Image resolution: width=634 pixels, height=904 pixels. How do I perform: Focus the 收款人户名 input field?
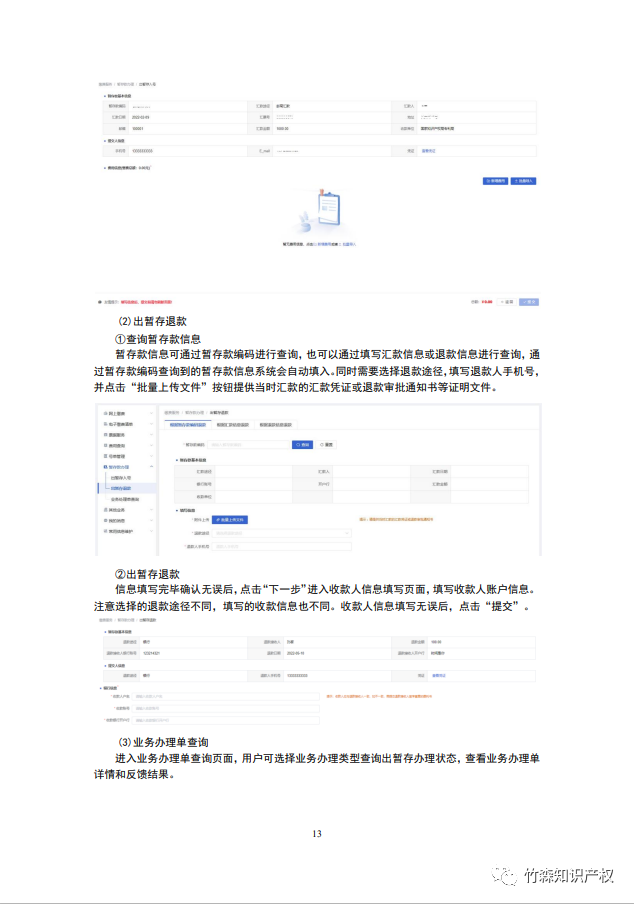tap(225, 696)
